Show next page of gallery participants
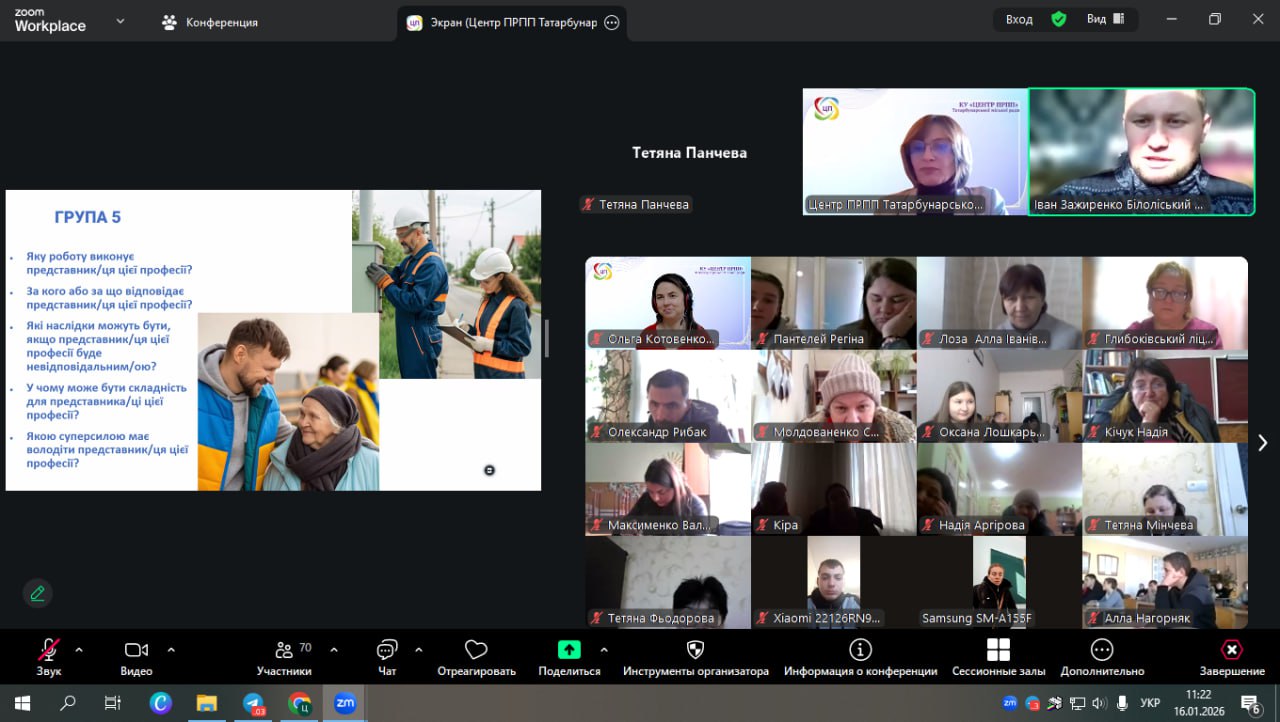The height and width of the screenshot is (722, 1280). coord(1262,442)
